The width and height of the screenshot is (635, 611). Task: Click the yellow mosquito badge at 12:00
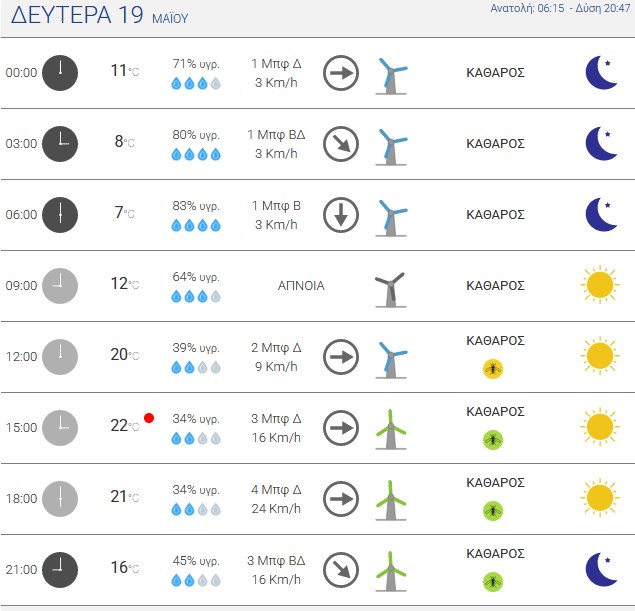click(x=493, y=369)
